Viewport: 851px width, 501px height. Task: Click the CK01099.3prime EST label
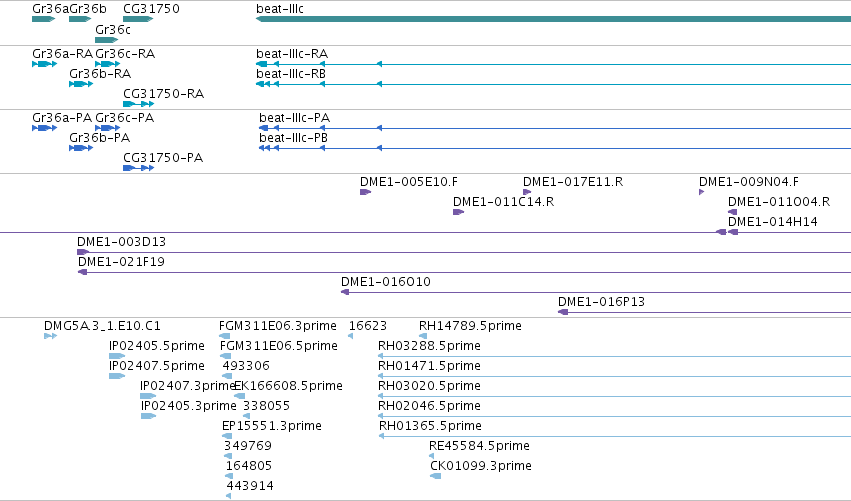coord(480,467)
